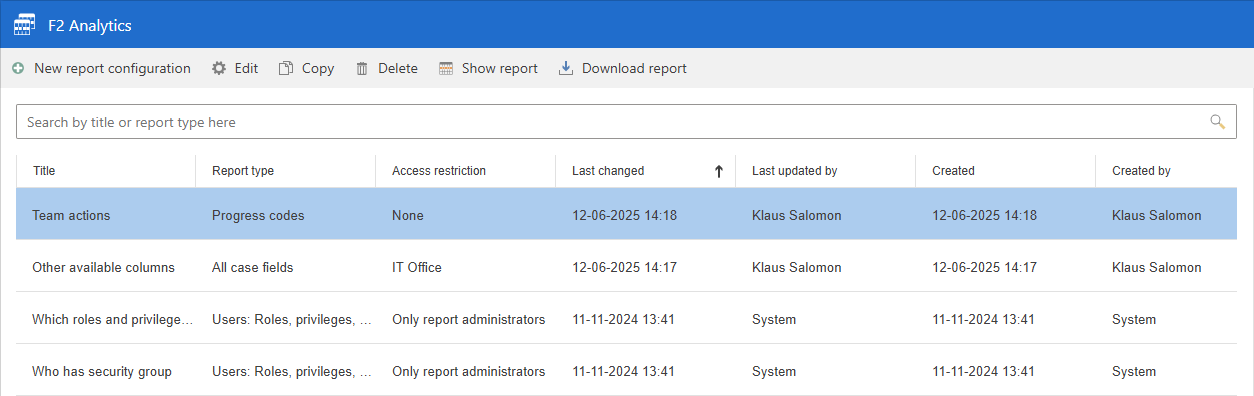Select the Other available columns report
The width and height of the screenshot is (1254, 396).
[x=627, y=267]
